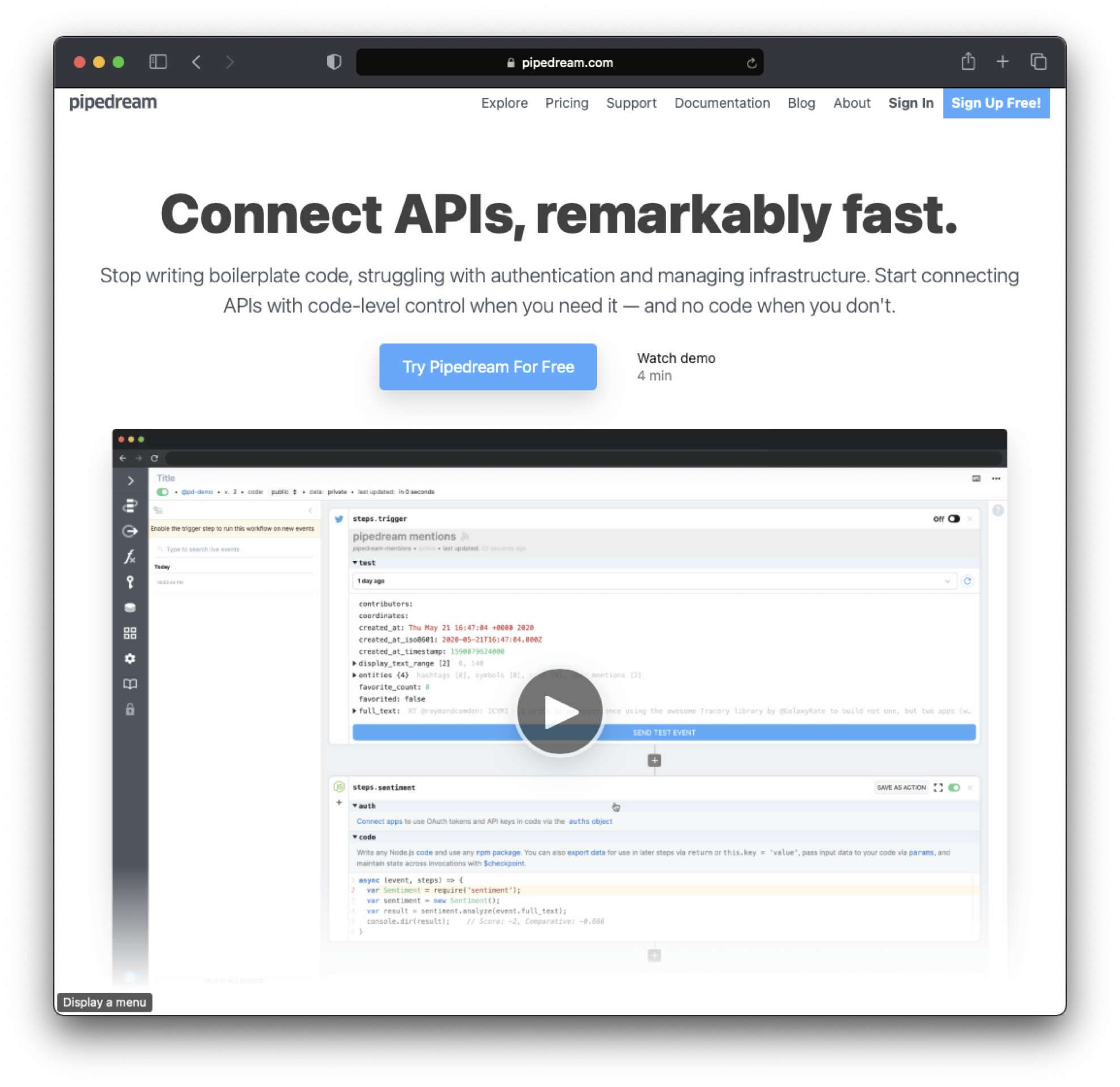Open the Pricing page
1120x1087 pixels.
pos(566,103)
